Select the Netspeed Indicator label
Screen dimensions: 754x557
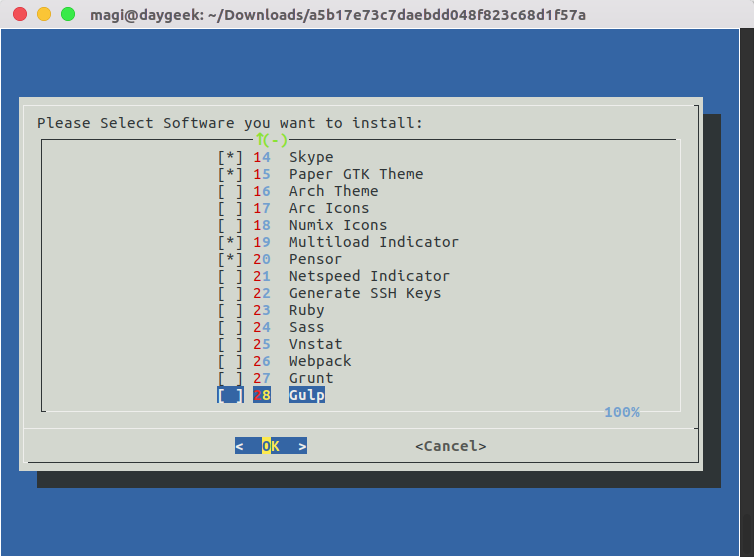coord(369,276)
